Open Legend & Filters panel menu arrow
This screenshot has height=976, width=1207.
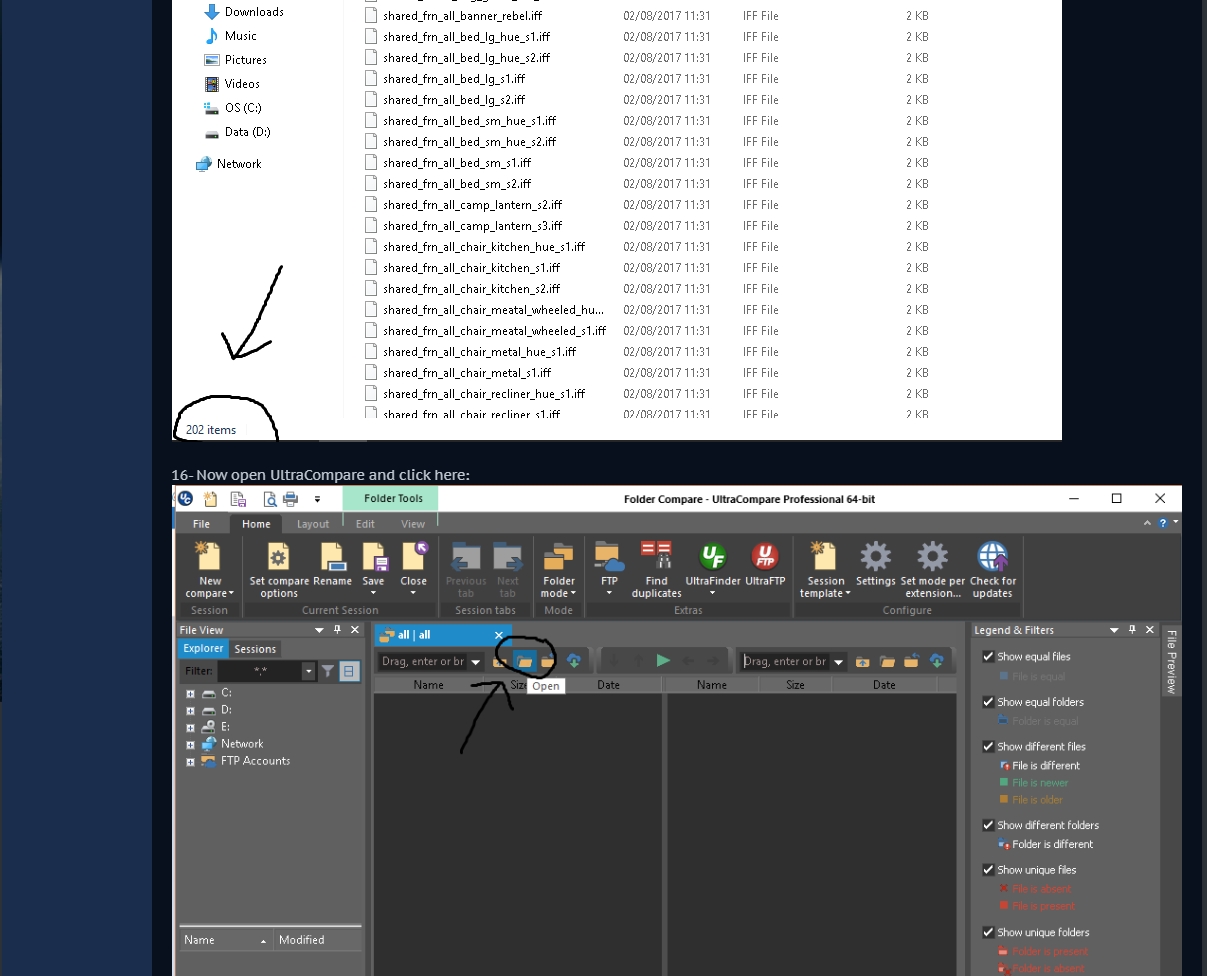(x=1114, y=630)
